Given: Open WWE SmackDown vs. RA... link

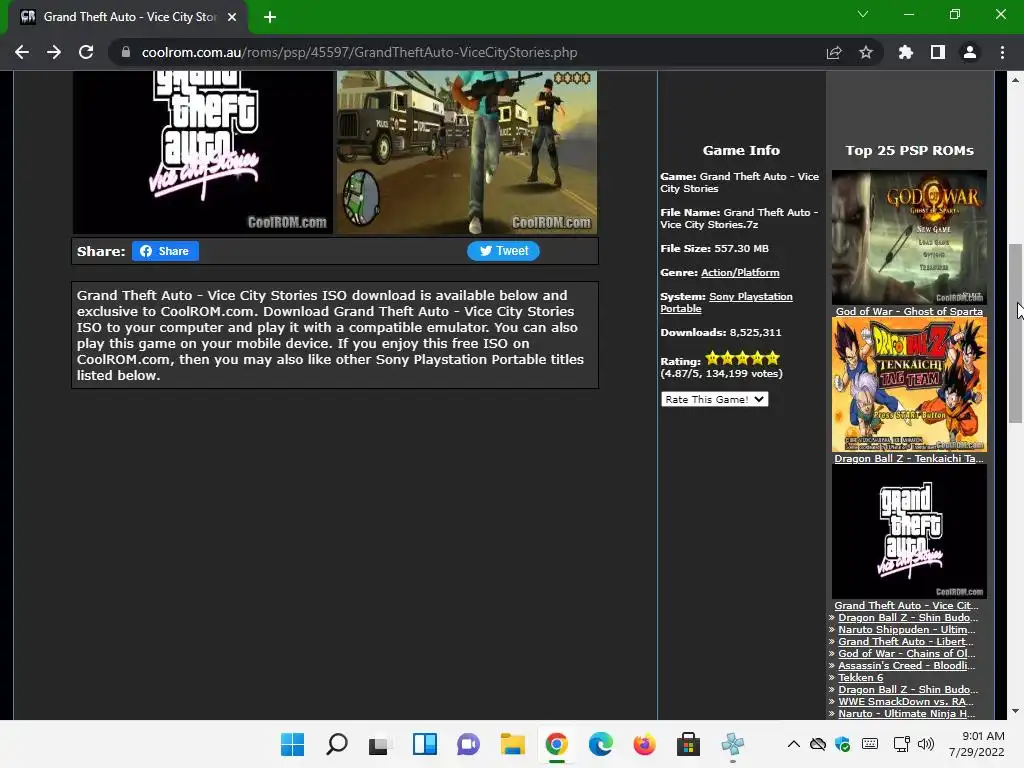Looking at the screenshot, I should point(906,701).
